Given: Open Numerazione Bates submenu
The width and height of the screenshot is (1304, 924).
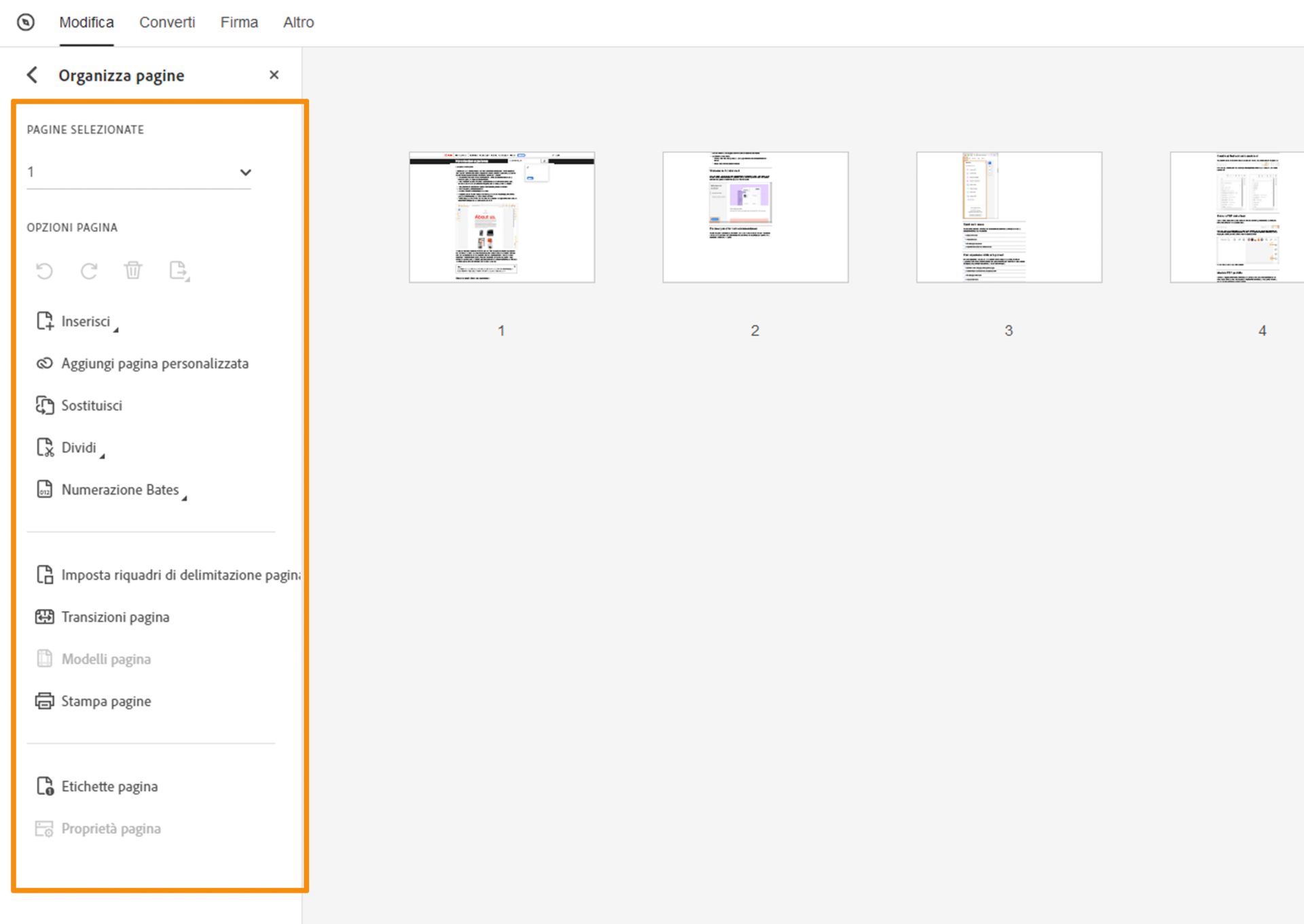Looking at the screenshot, I should [120, 489].
